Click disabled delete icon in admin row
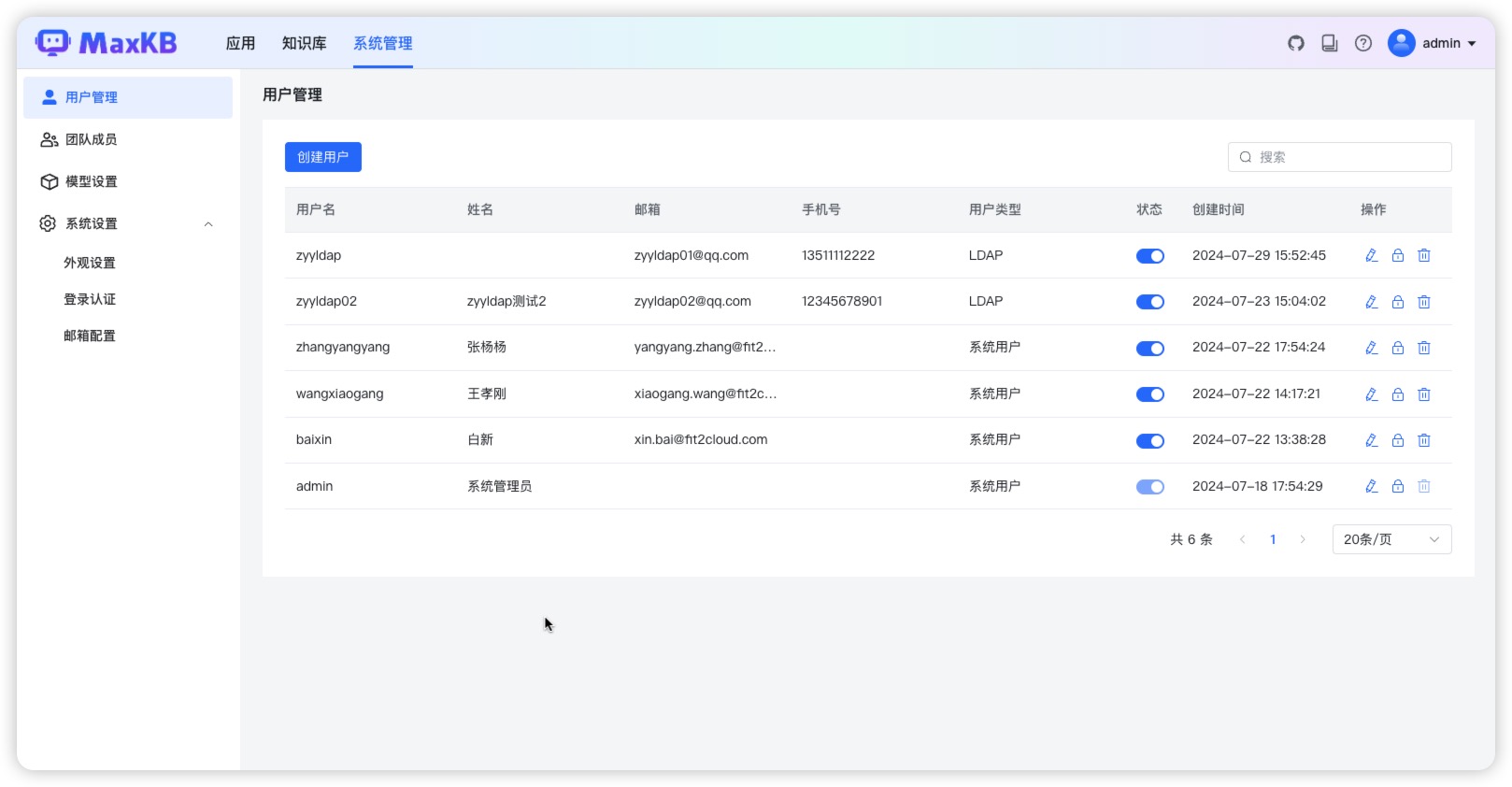1512x787 pixels. tap(1424, 486)
